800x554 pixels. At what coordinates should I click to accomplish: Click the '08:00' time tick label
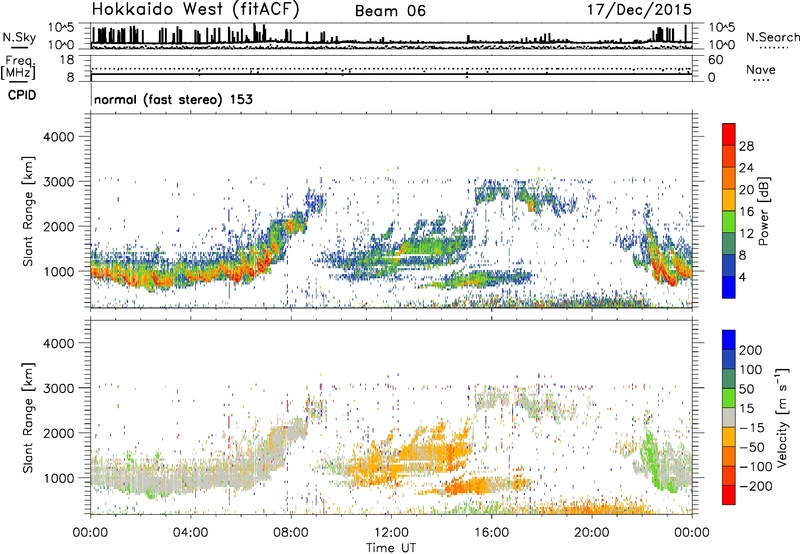[291, 533]
